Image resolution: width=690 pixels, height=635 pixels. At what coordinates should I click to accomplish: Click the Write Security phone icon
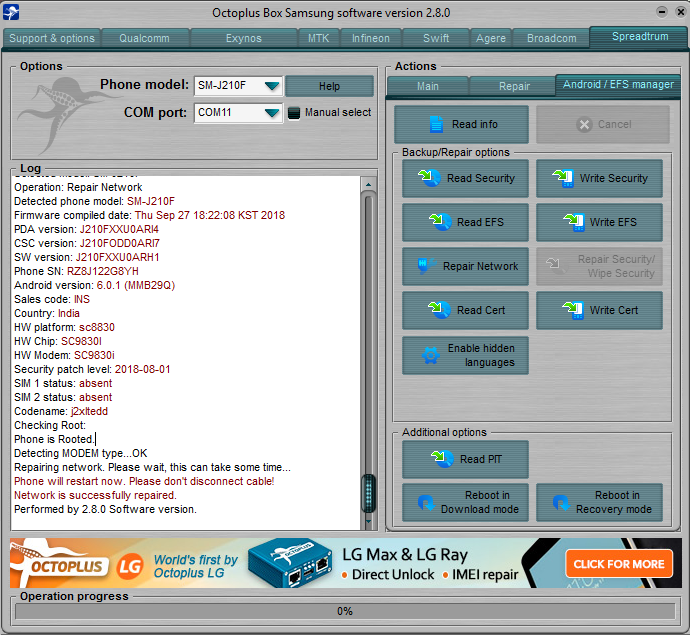(563, 178)
